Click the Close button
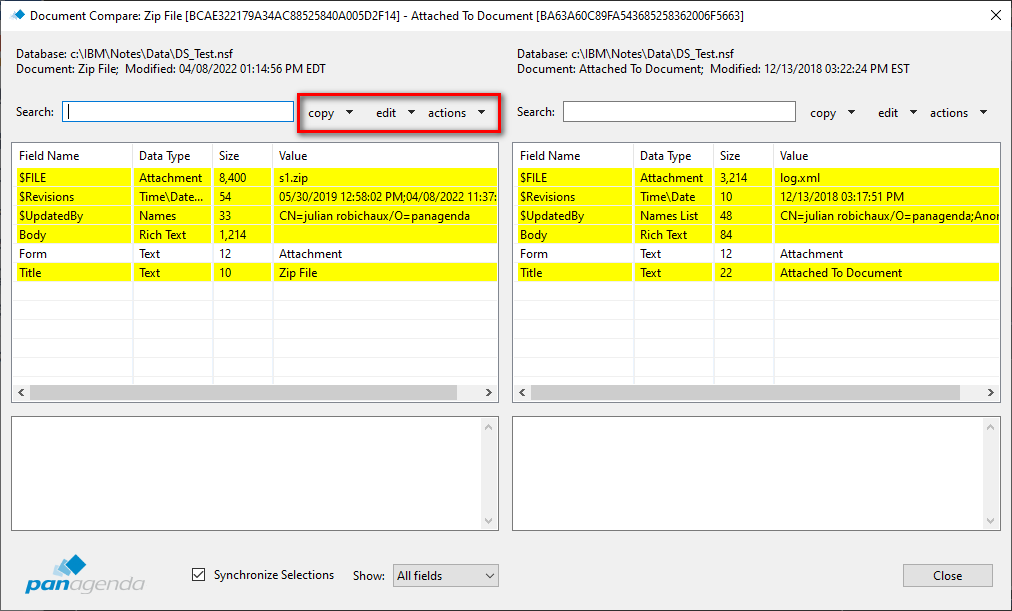This screenshot has height=611, width=1012. [947, 575]
